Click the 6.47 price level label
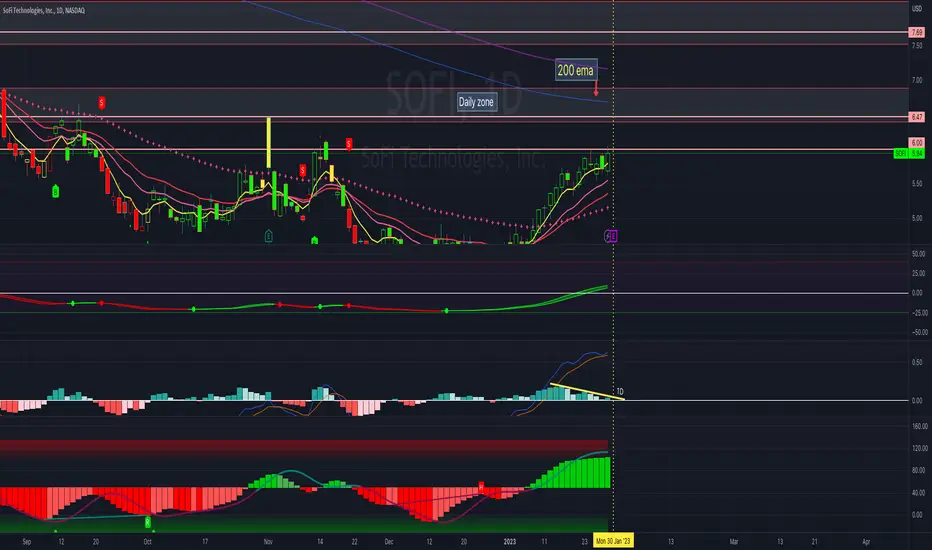 (x=917, y=117)
